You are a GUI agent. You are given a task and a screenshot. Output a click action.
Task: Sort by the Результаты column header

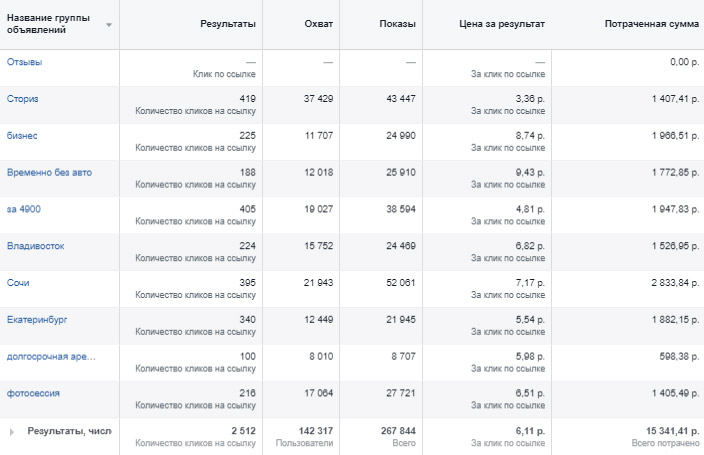(227, 22)
